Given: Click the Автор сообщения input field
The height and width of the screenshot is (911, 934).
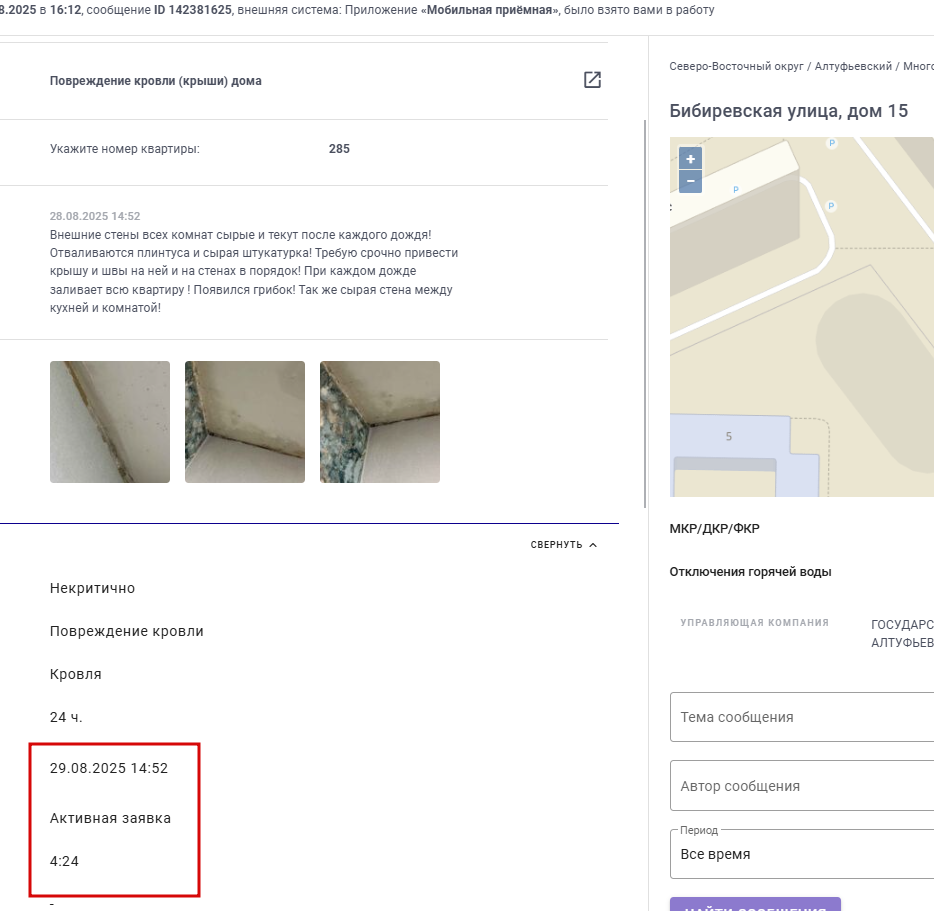Looking at the screenshot, I should [802, 786].
